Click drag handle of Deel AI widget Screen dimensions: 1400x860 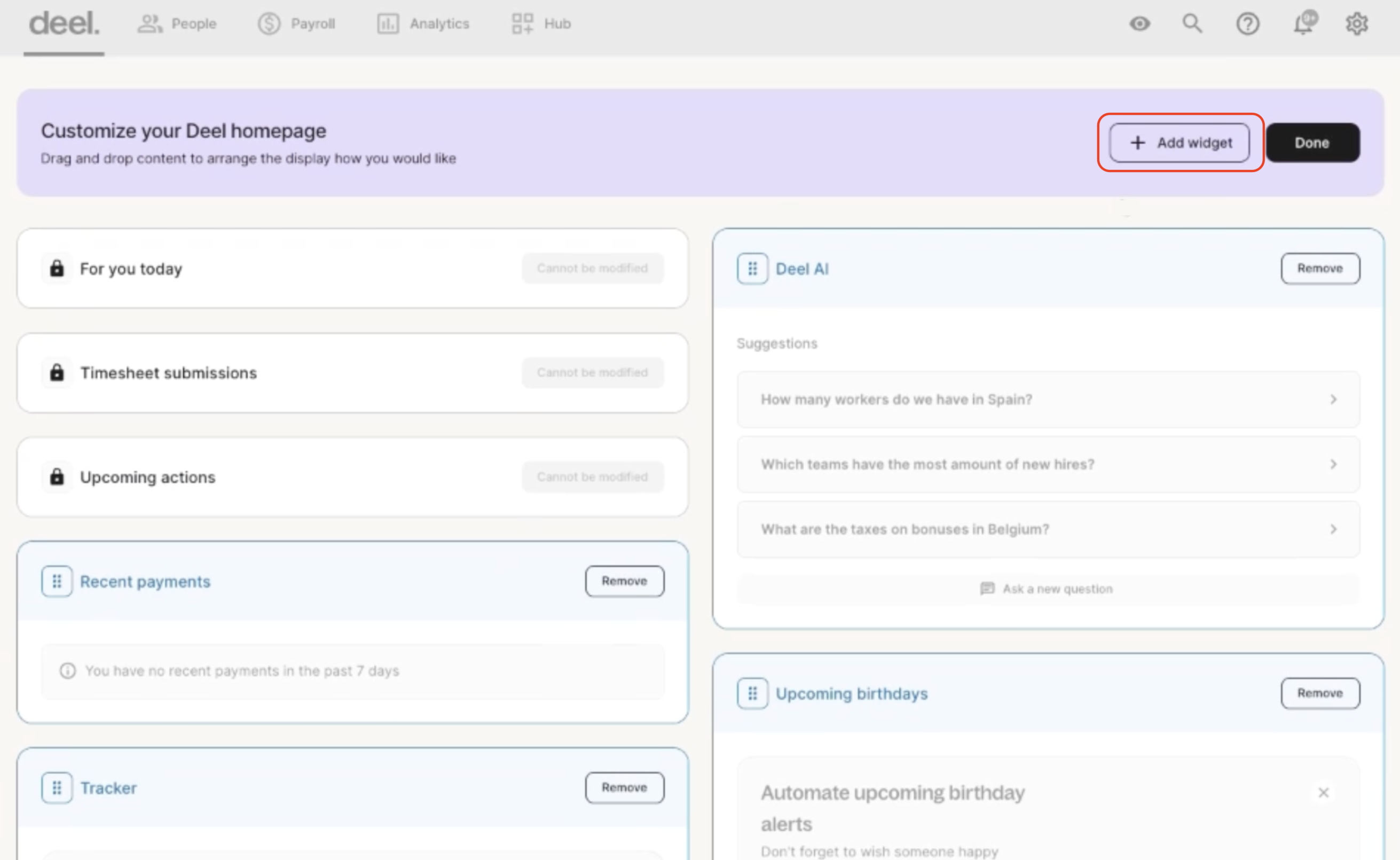(x=752, y=269)
